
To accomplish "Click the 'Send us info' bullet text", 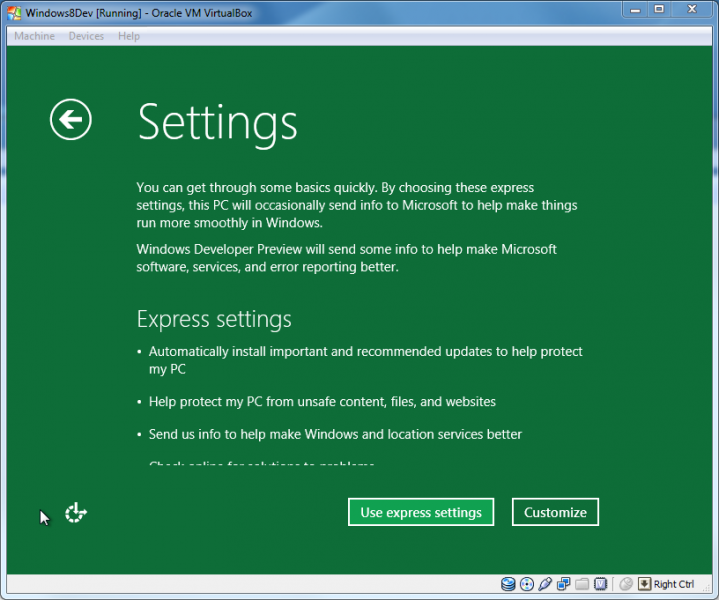I will tap(335, 434).
